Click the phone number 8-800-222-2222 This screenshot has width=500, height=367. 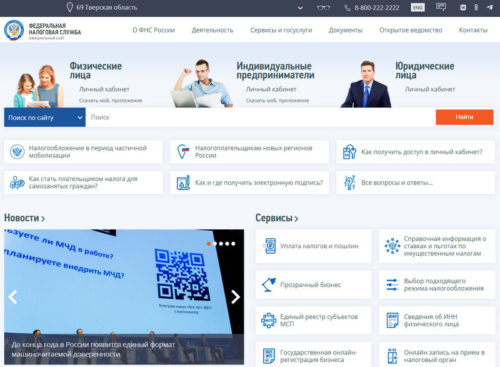click(x=377, y=8)
